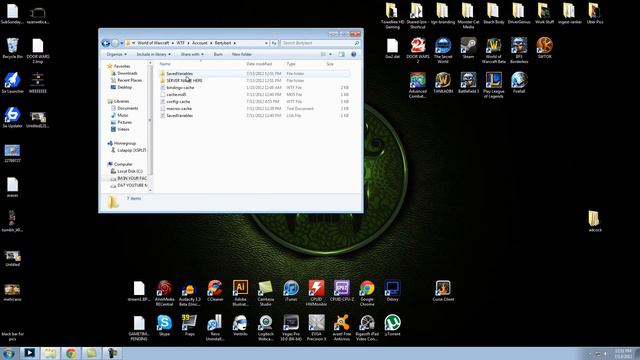Image resolution: width=640 pixels, height=360 pixels.
Task: Go back with Explorer Back button
Action: 106,43
